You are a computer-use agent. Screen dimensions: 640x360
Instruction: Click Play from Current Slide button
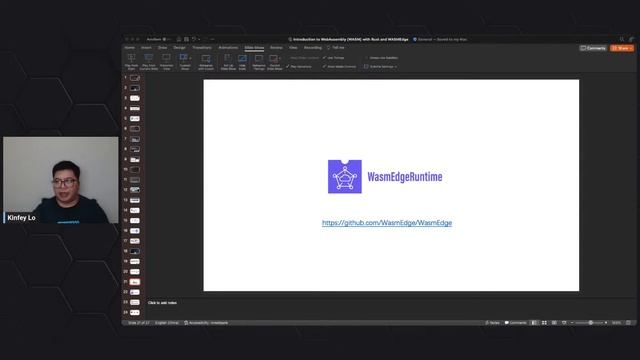click(149, 62)
